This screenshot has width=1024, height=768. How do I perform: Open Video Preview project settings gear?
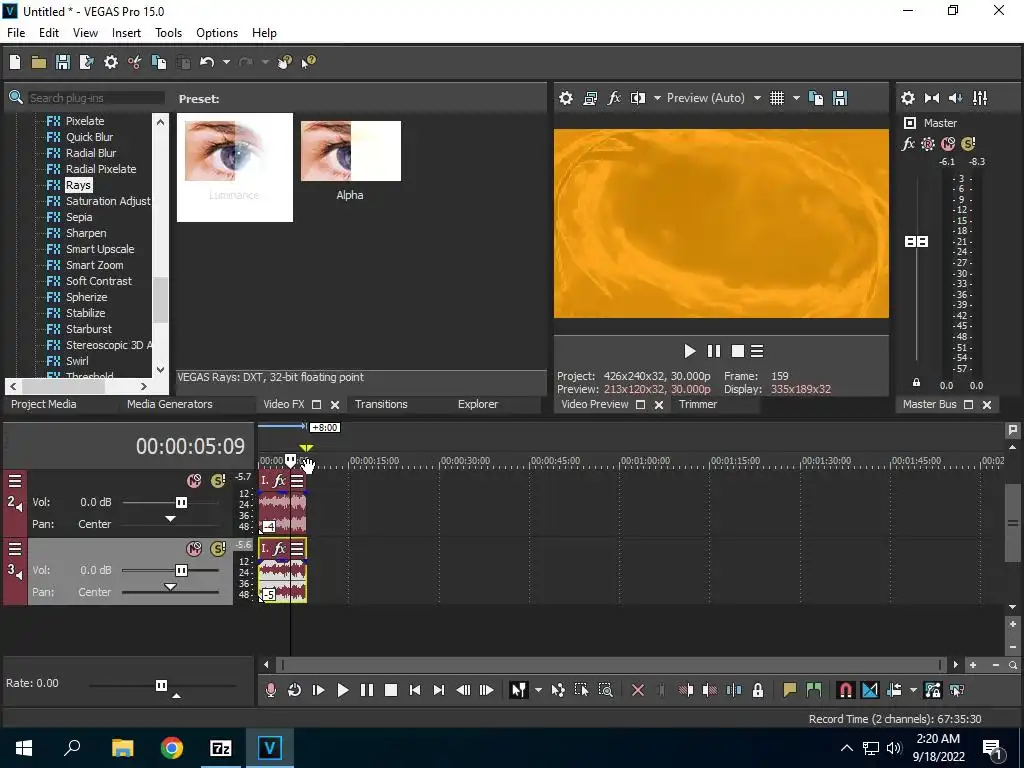pyautogui.click(x=566, y=98)
